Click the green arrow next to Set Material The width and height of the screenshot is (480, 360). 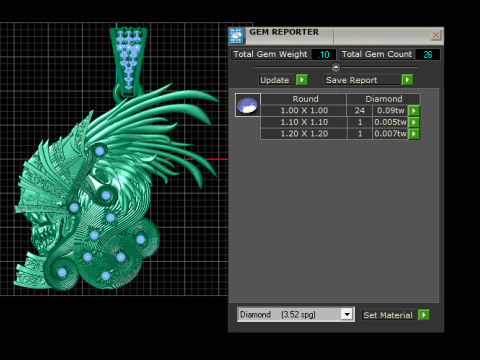[424, 315]
